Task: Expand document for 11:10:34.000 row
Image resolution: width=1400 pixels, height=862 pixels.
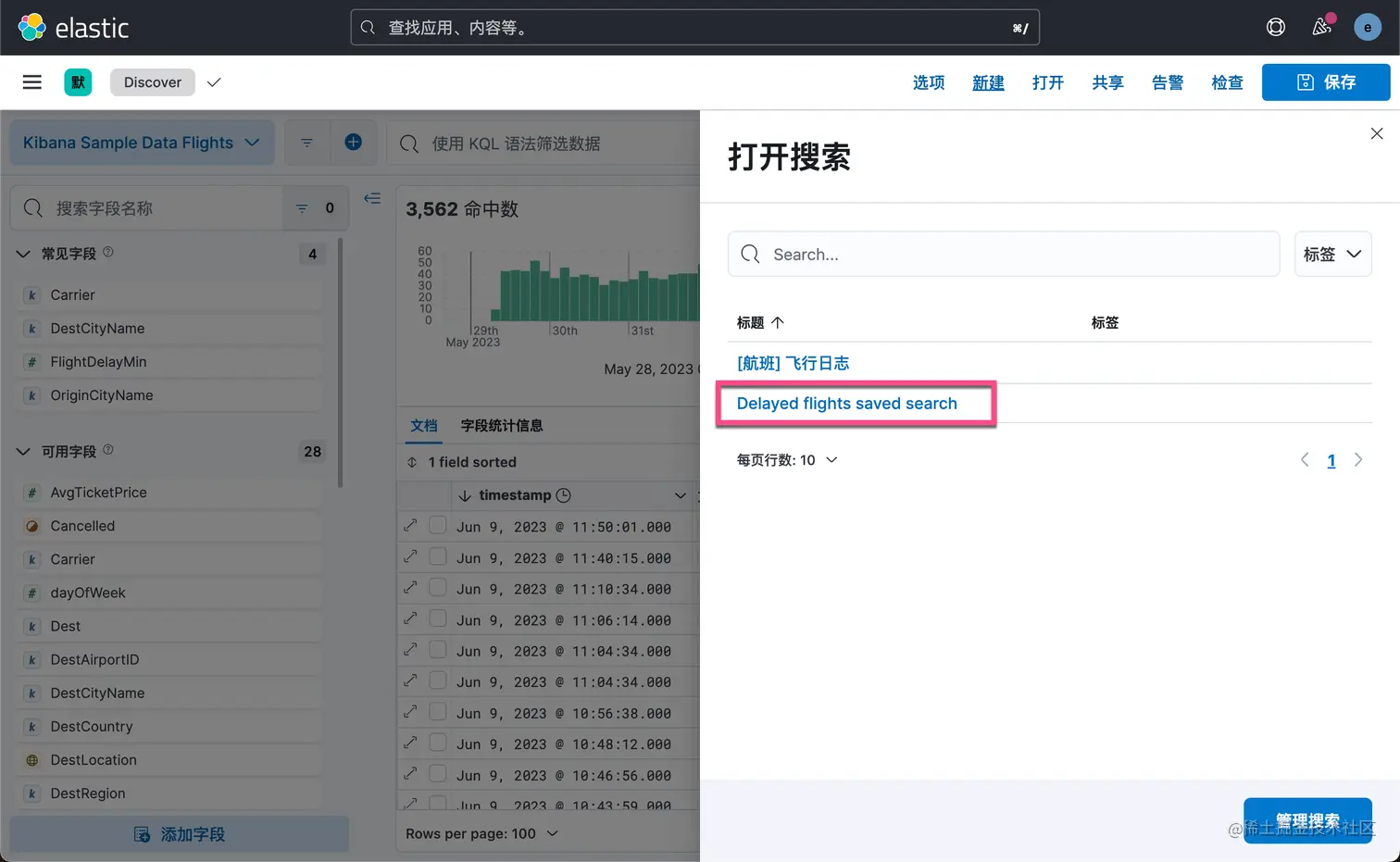Action: 410,587
